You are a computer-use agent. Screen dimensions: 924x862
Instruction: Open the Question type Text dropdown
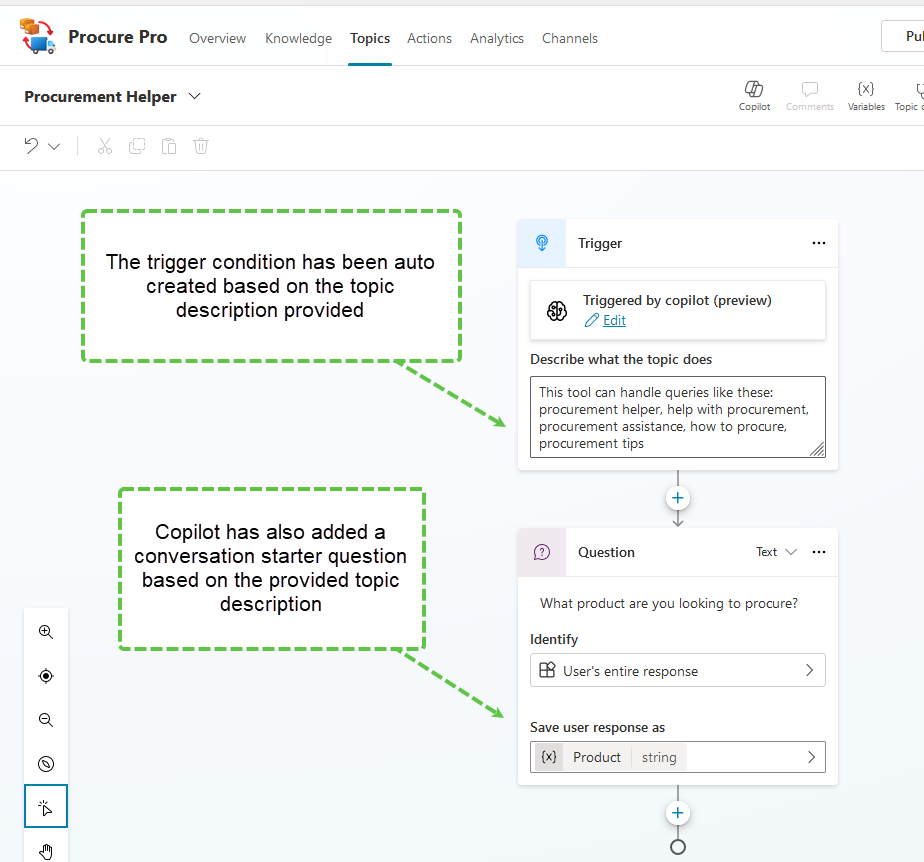coord(776,552)
